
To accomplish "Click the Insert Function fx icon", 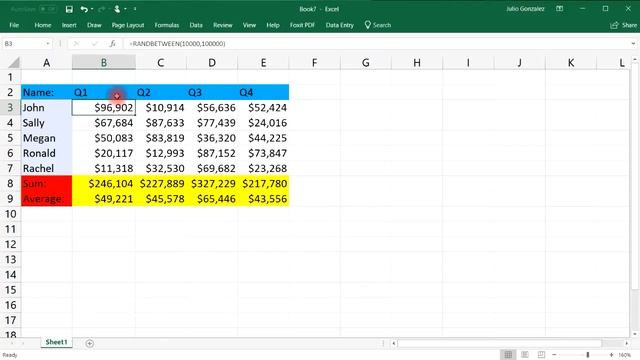I will tap(113, 44).
